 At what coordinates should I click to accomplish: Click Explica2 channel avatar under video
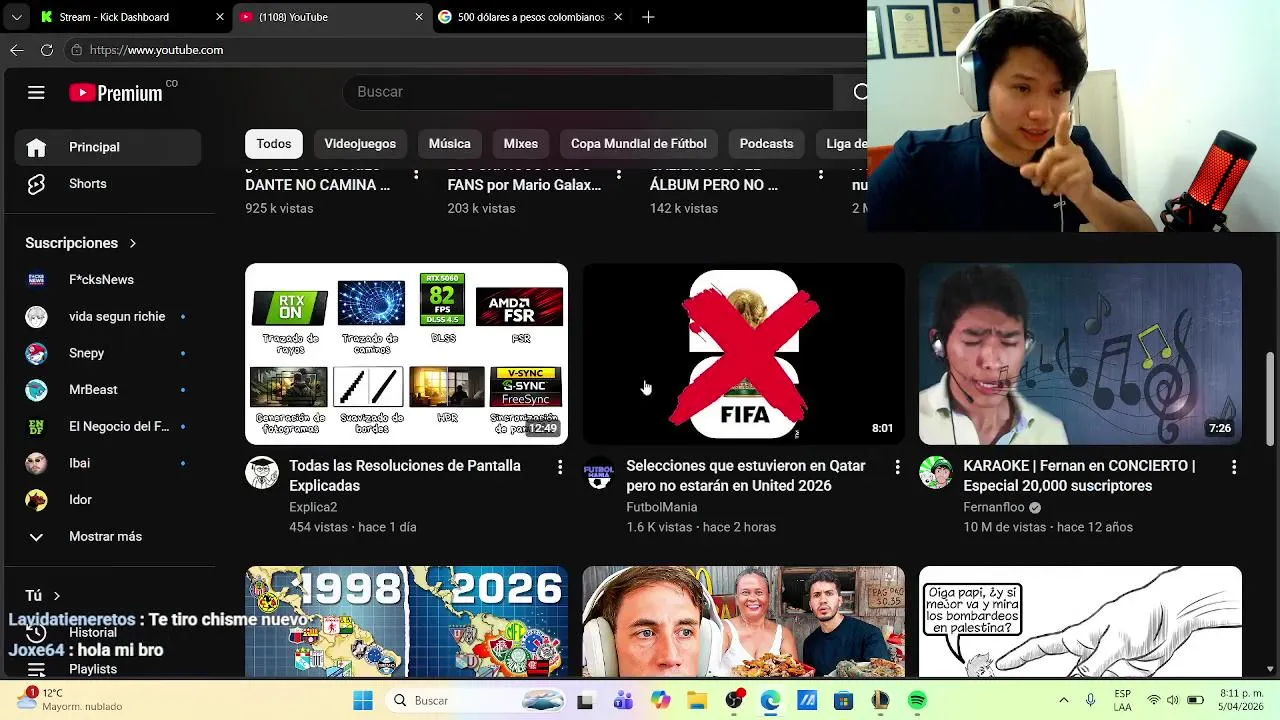262,473
